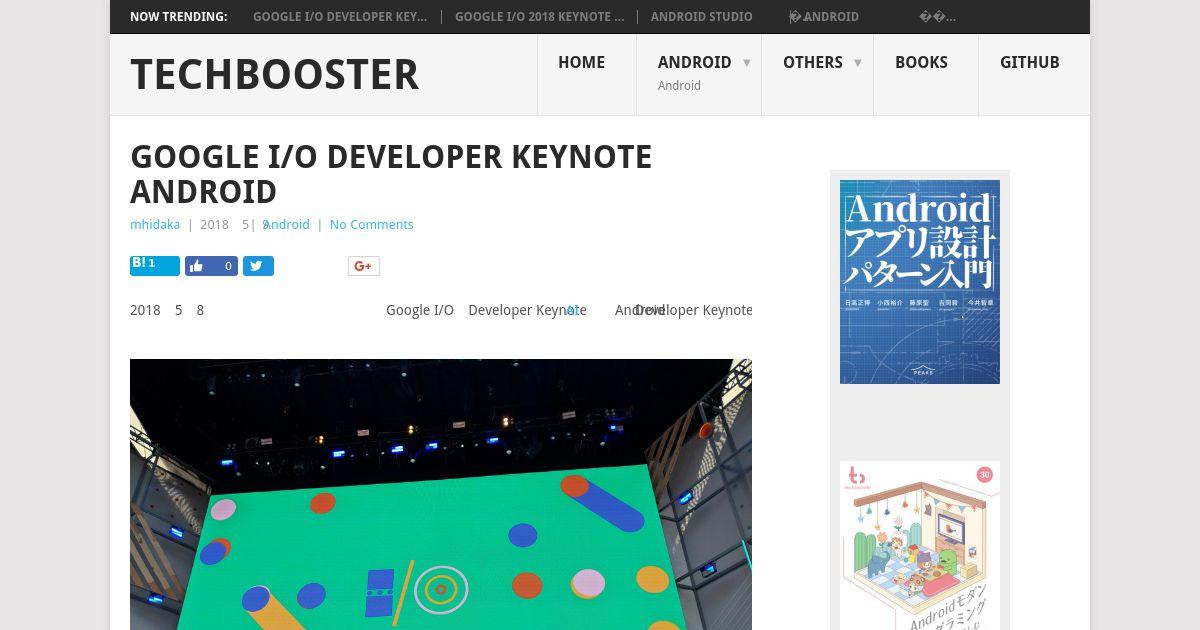Open the Android category link under title
This screenshot has width=1200, height=630.
(286, 225)
